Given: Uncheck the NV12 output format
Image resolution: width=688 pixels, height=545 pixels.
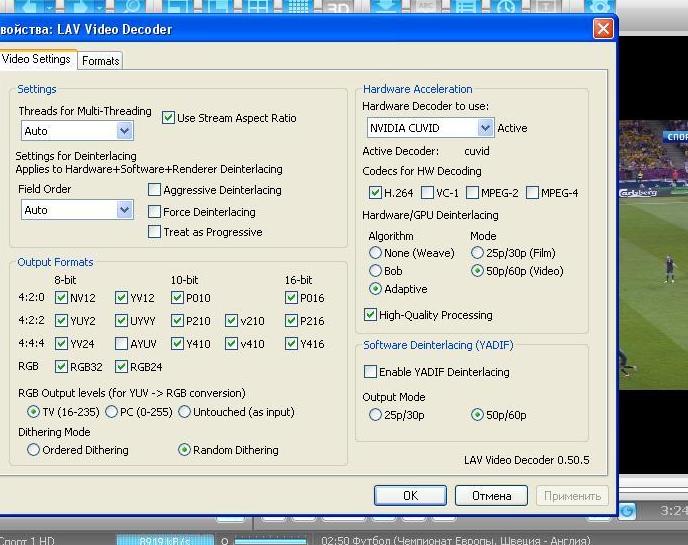Looking at the screenshot, I should point(62,297).
